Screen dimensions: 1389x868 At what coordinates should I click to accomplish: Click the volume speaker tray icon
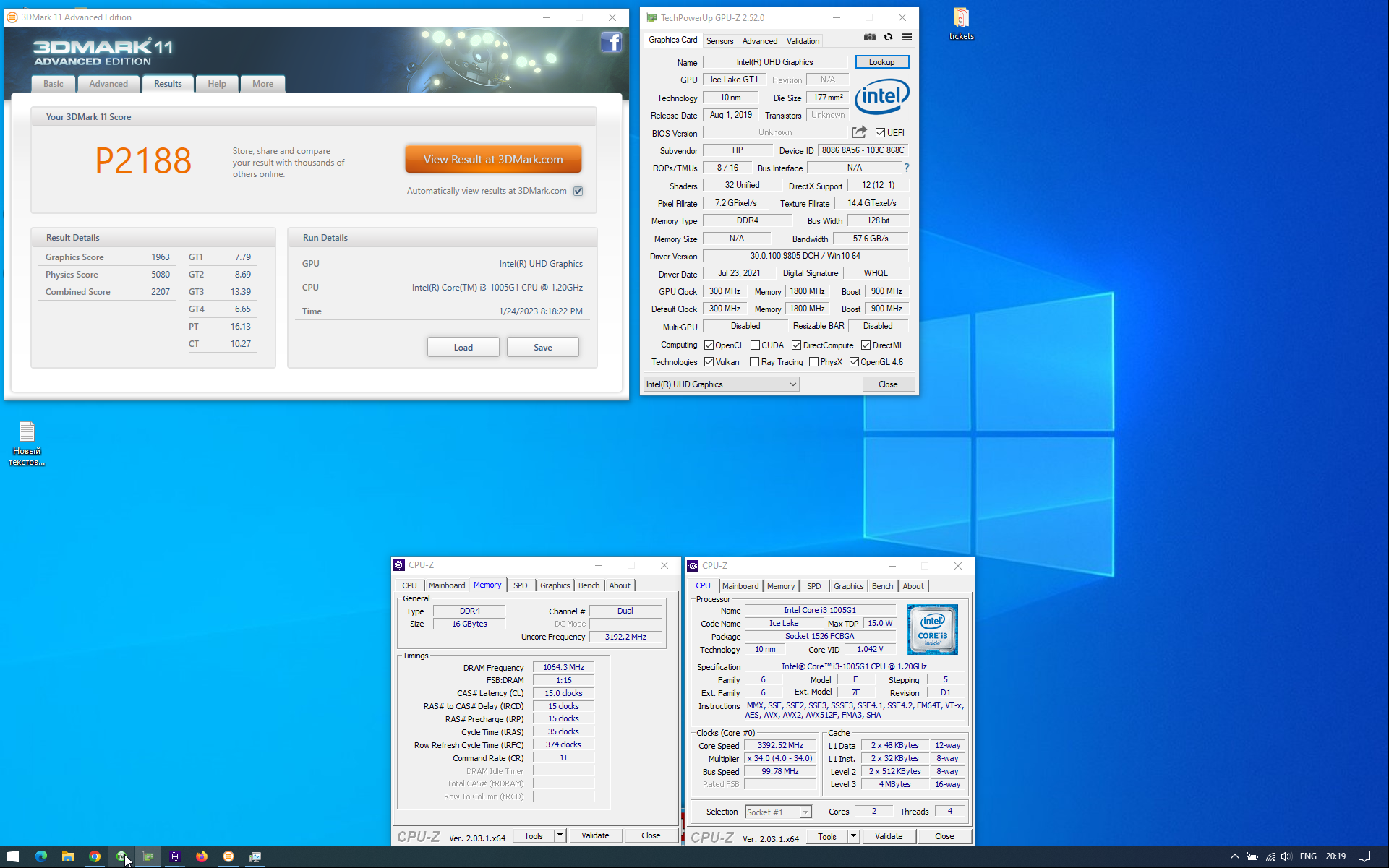click(x=1286, y=856)
